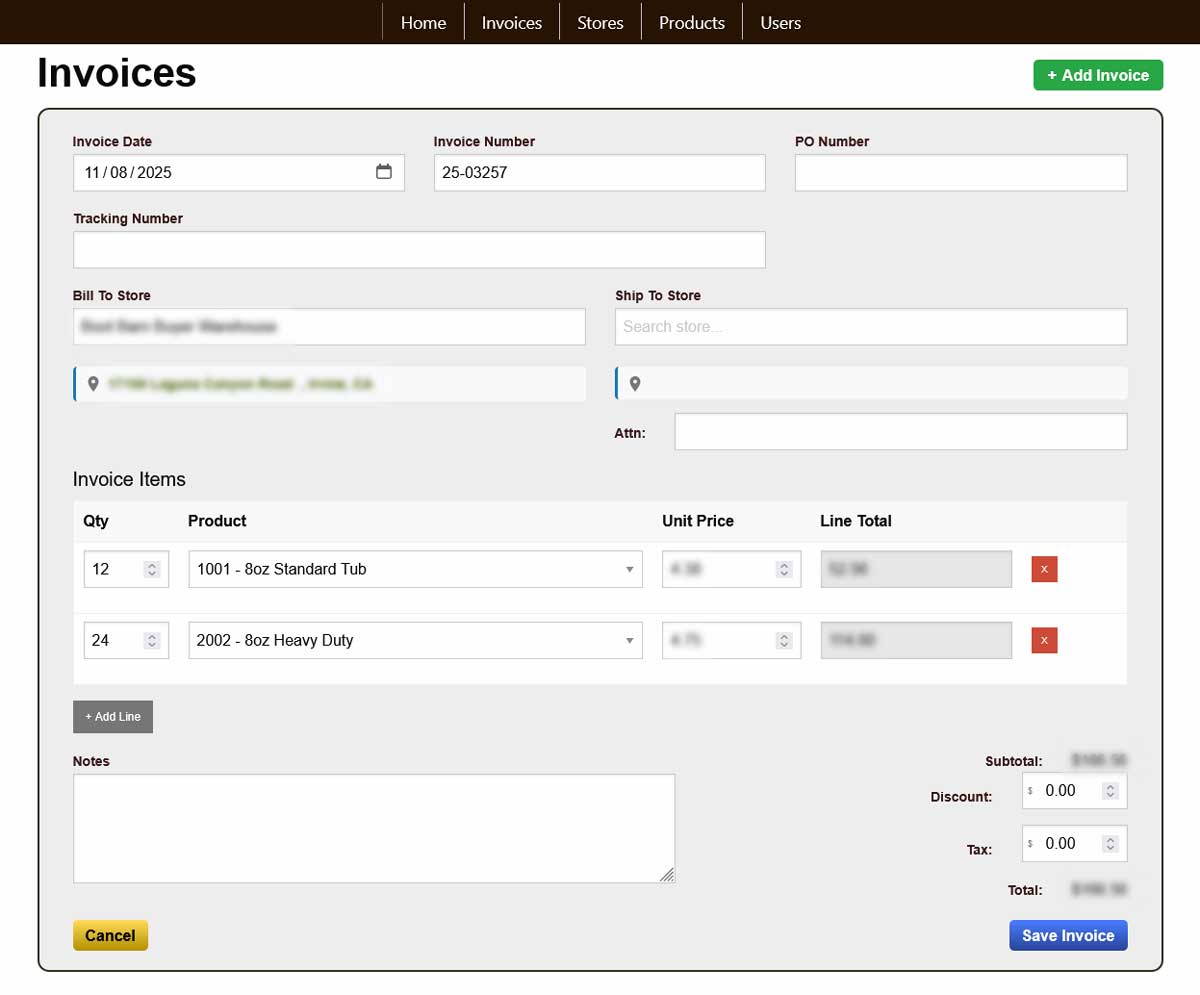Open the Ship To Store search box
Image resolution: width=1200 pixels, height=995 pixels.
pyautogui.click(x=870, y=327)
